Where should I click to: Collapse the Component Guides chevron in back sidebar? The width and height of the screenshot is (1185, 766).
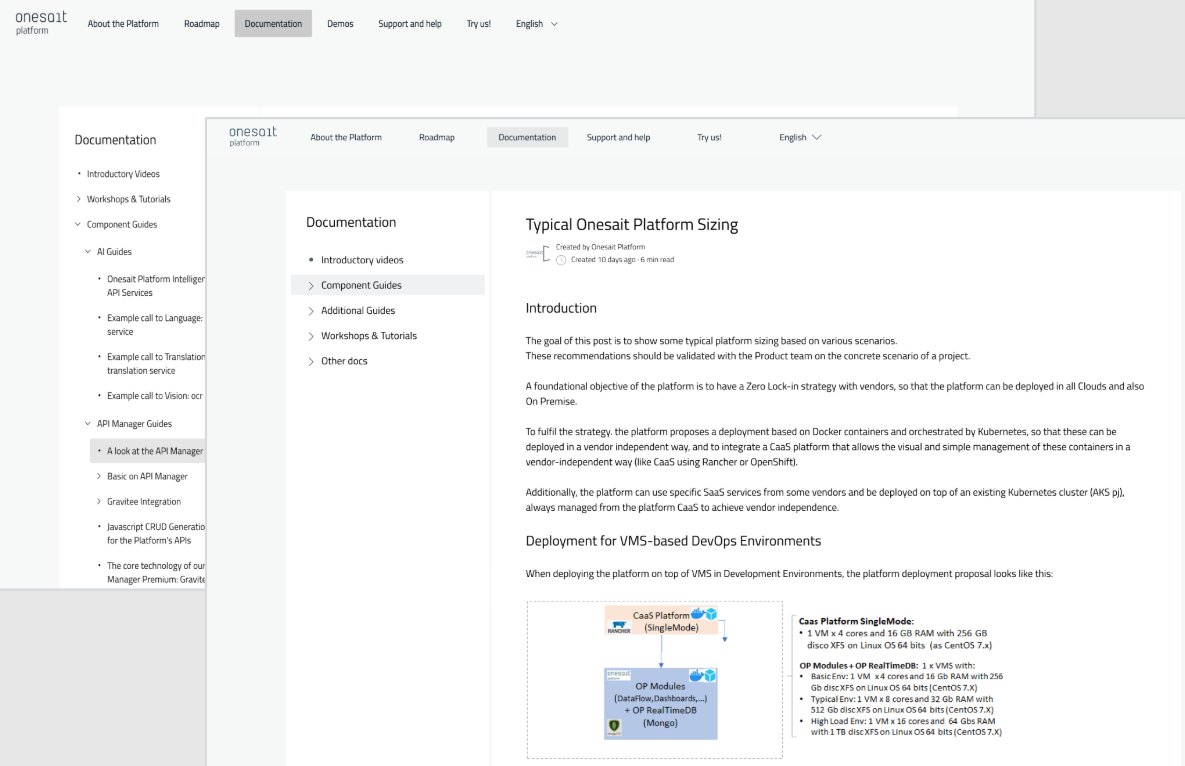coord(78,224)
